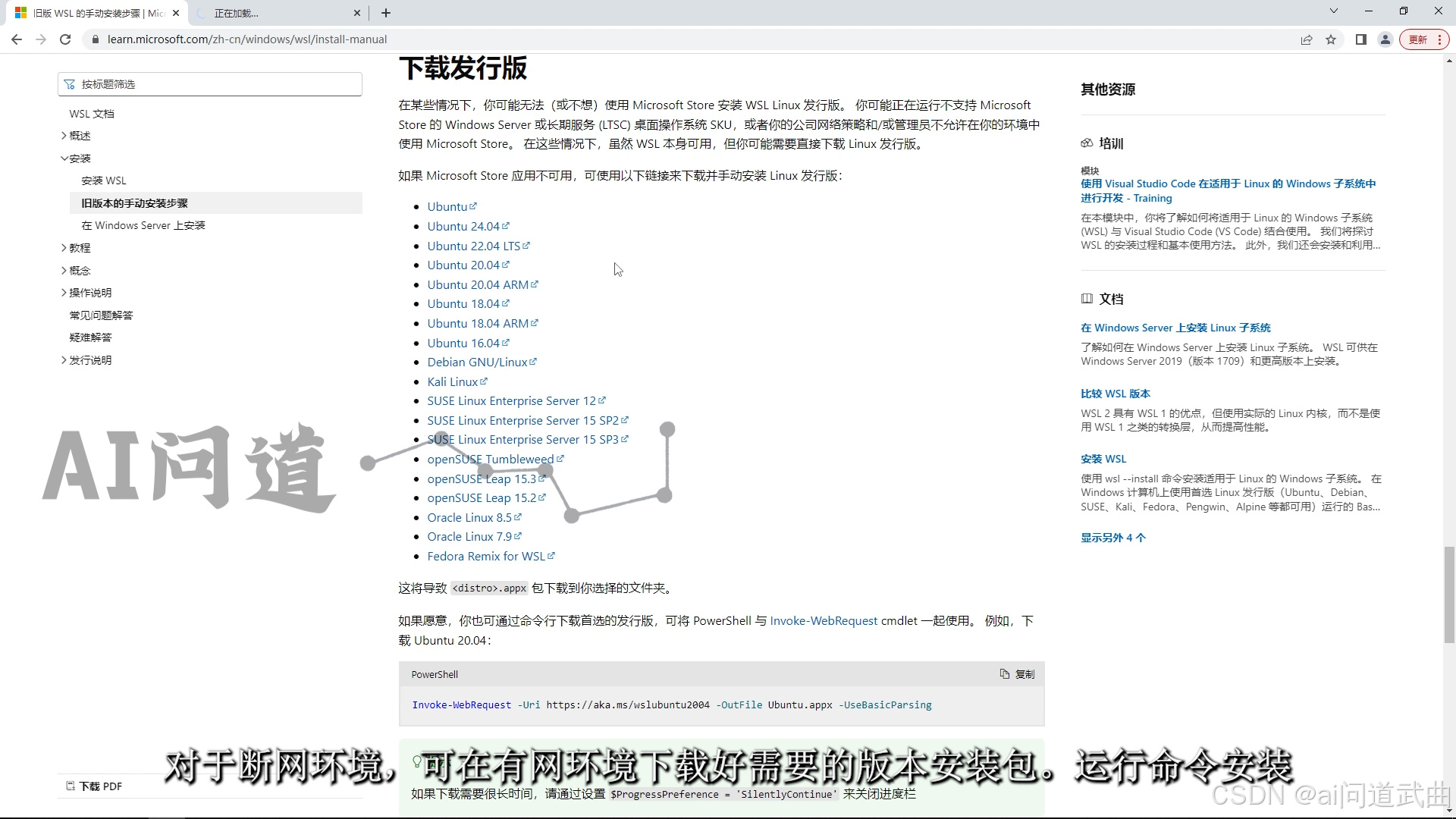Open a new tab with plus icon

[x=386, y=13]
